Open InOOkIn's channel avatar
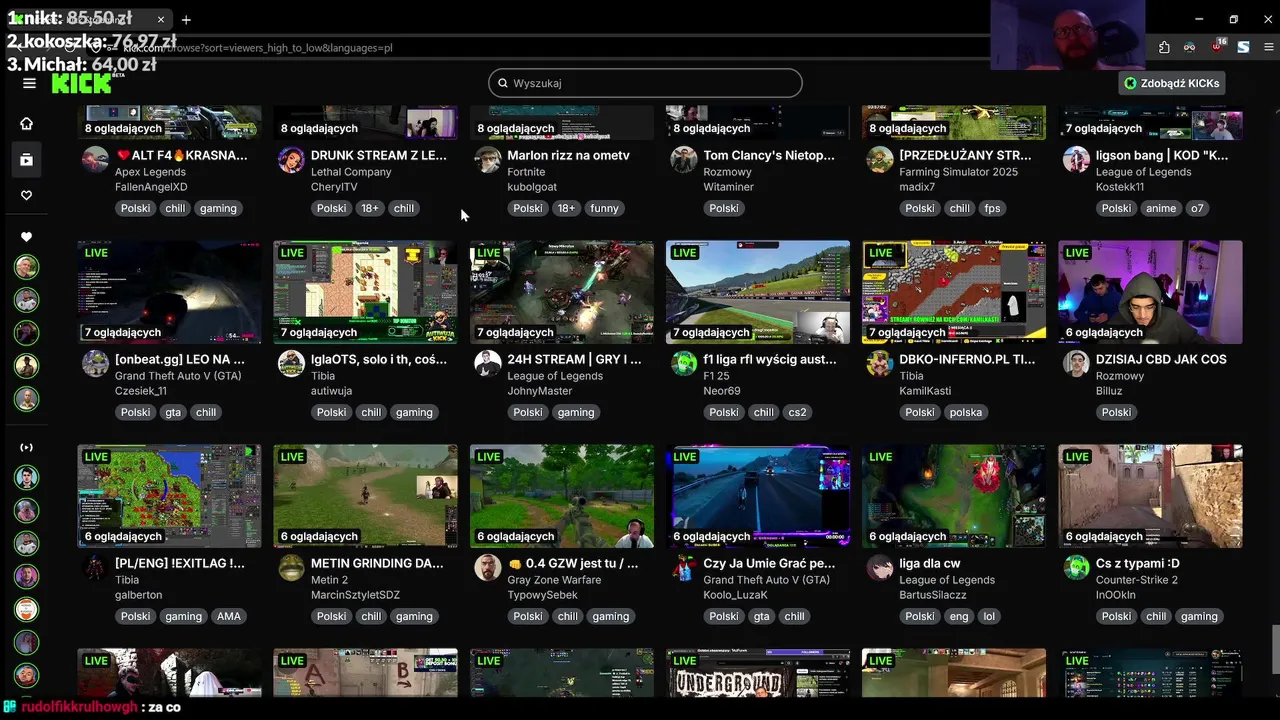Screen dimensions: 1280x720 [1076, 568]
